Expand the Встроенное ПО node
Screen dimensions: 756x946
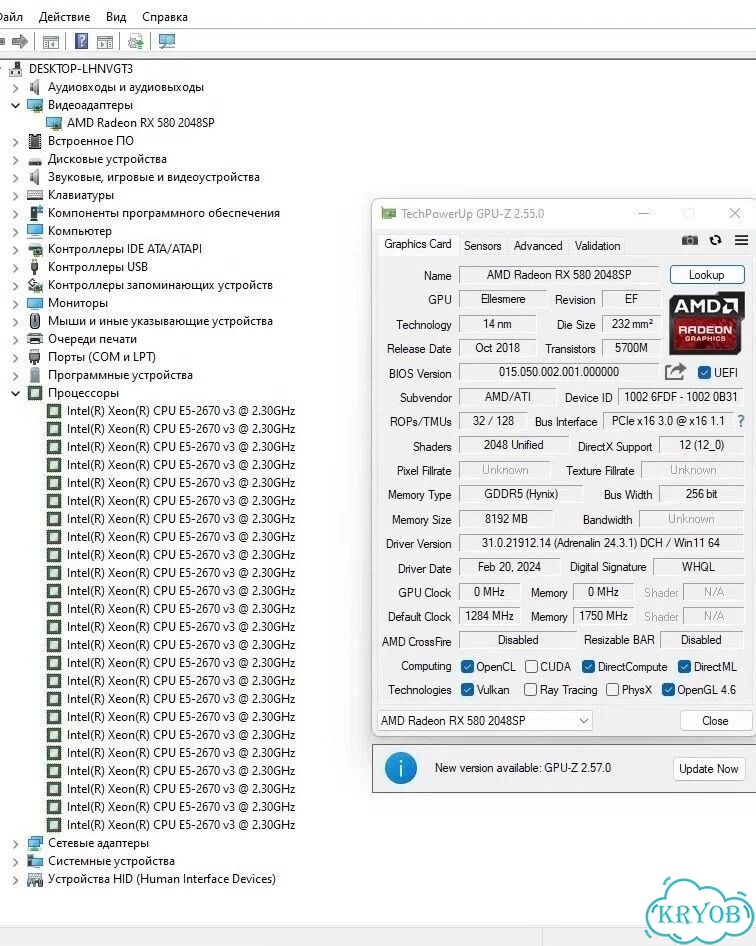click(x=16, y=142)
